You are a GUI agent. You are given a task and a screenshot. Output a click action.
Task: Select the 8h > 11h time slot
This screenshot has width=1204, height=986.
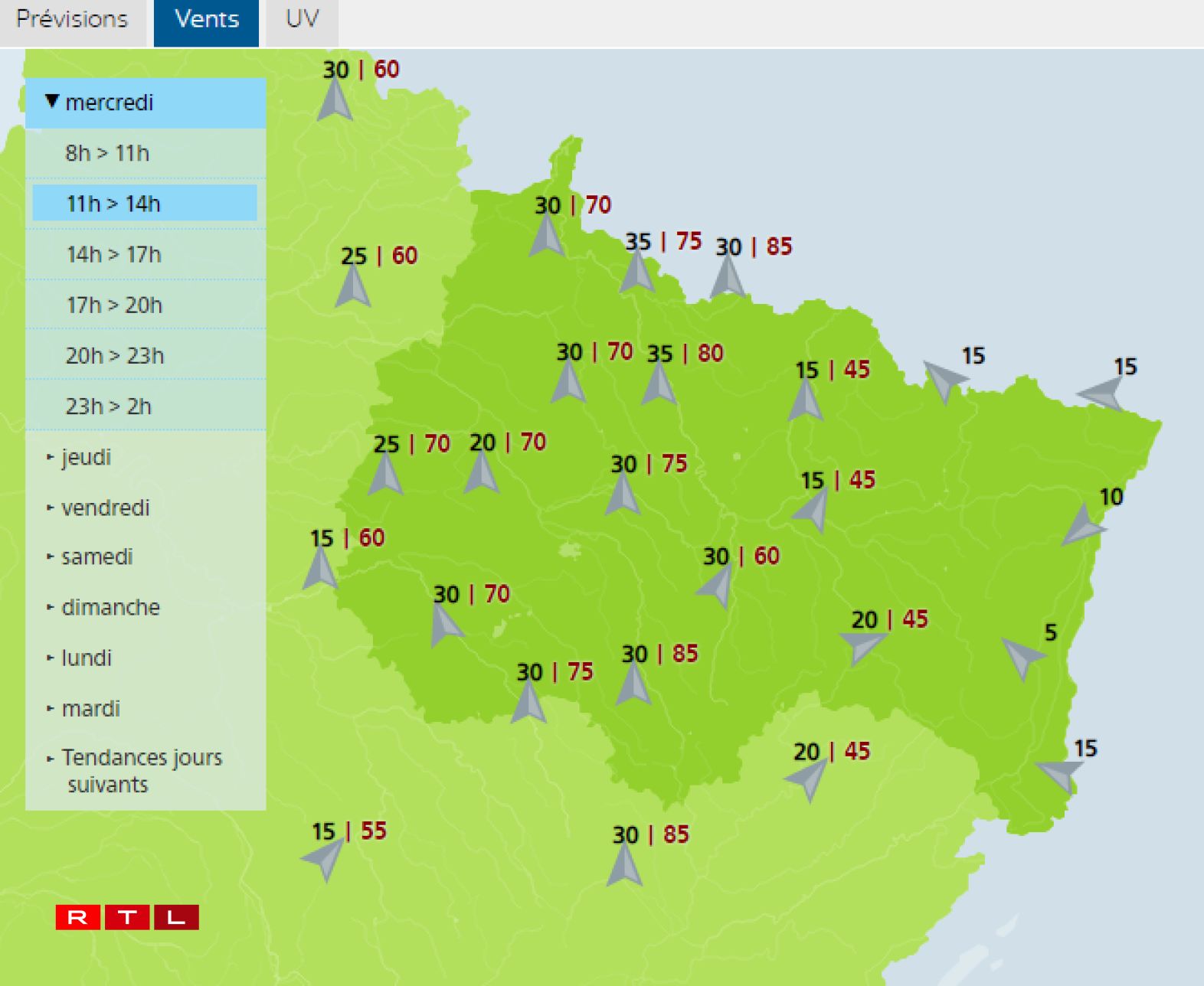pyautogui.click(x=107, y=153)
